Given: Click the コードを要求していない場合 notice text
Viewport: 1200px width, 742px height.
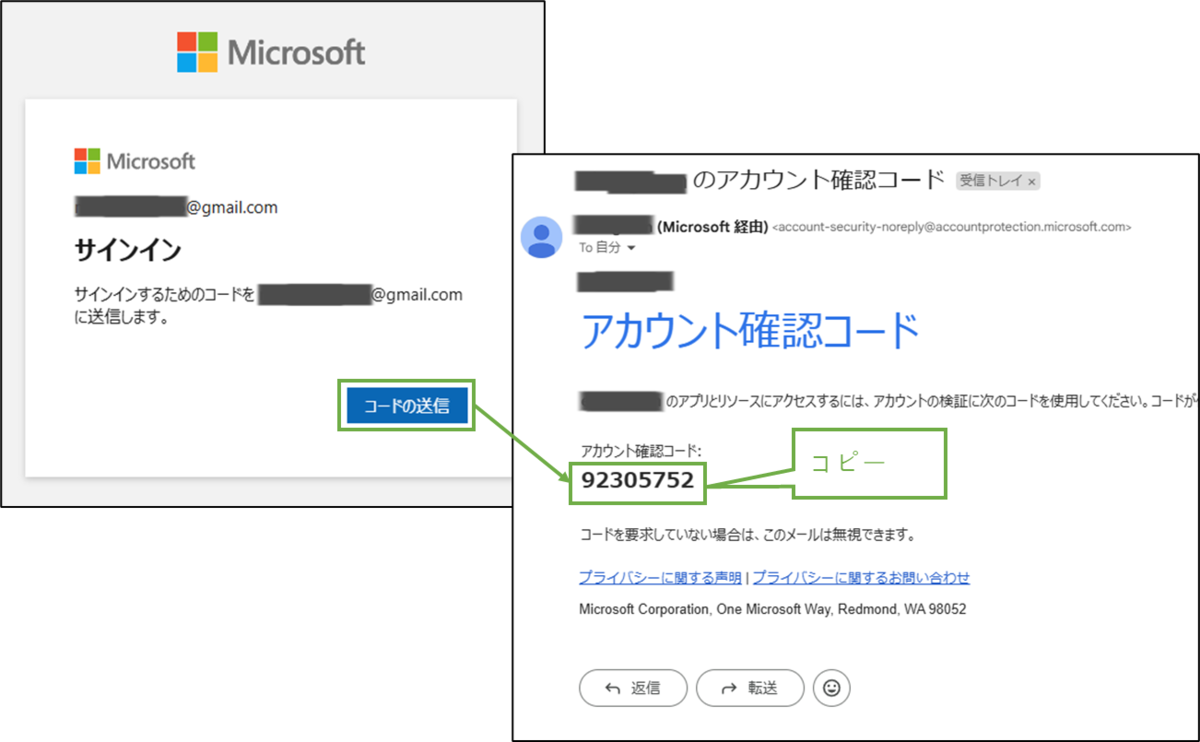Looking at the screenshot, I should [x=747, y=535].
